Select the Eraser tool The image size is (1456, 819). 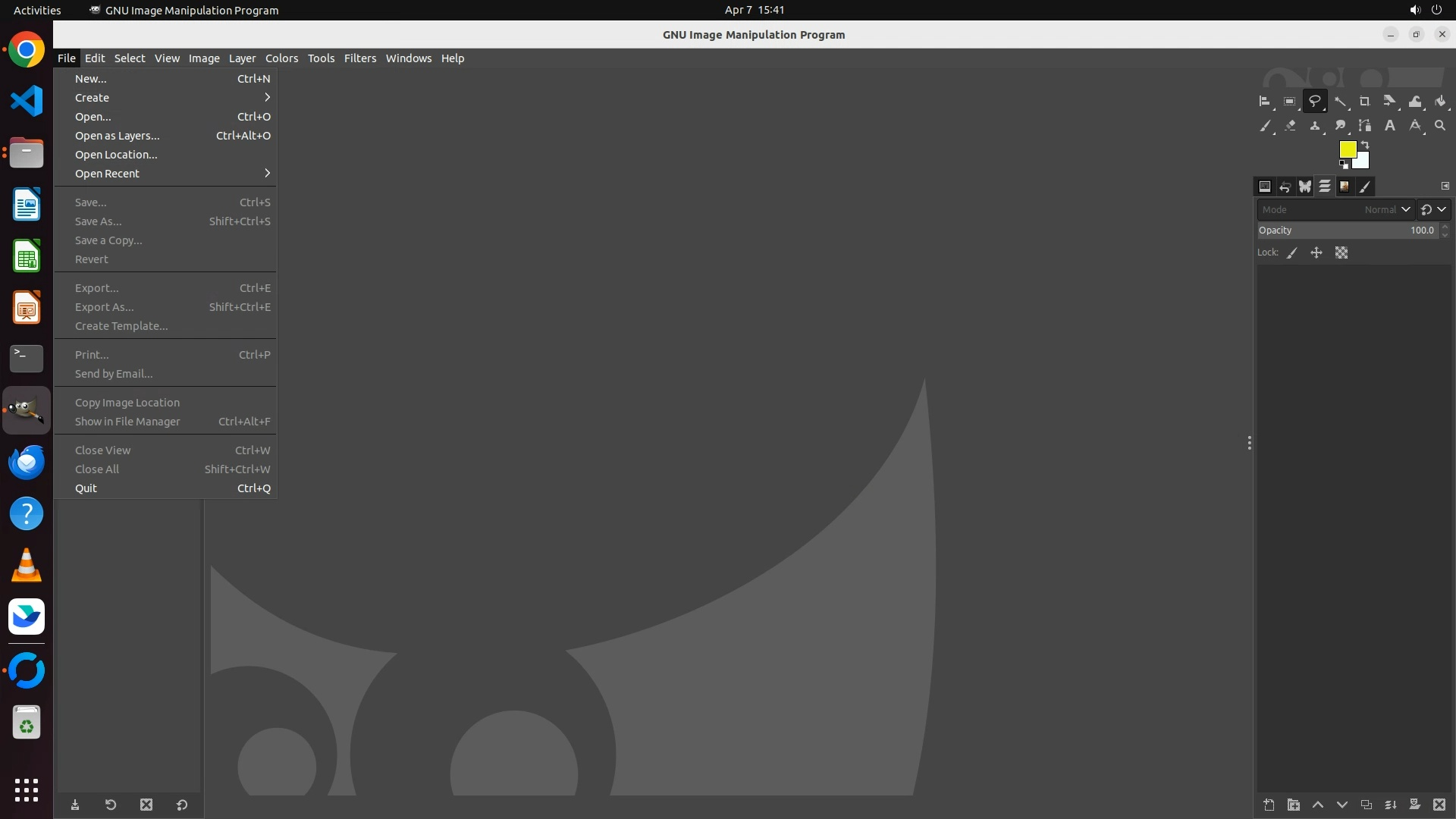pos(1290,126)
